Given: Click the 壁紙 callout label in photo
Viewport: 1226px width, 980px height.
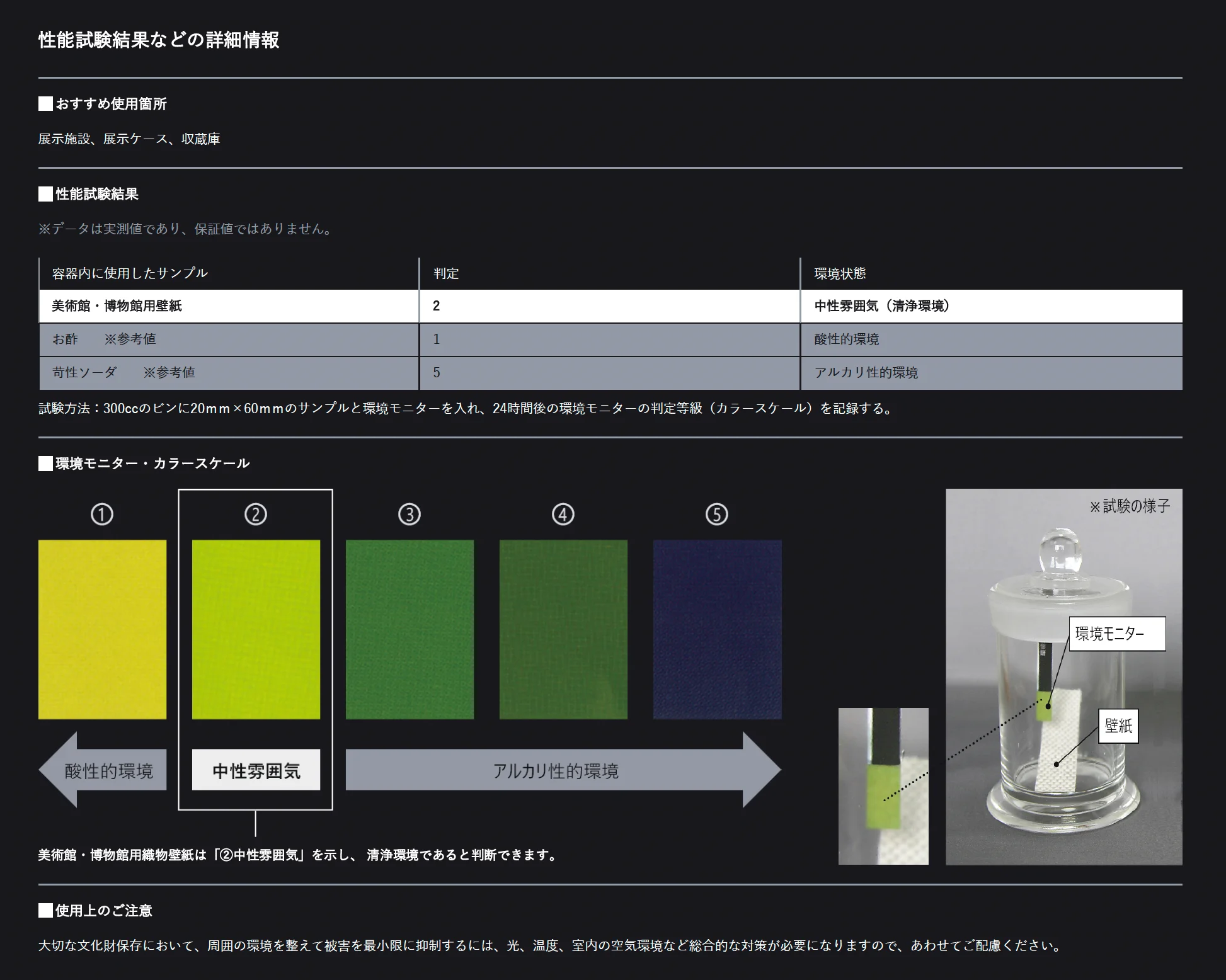Looking at the screenshot, I should click(1118, 726).
